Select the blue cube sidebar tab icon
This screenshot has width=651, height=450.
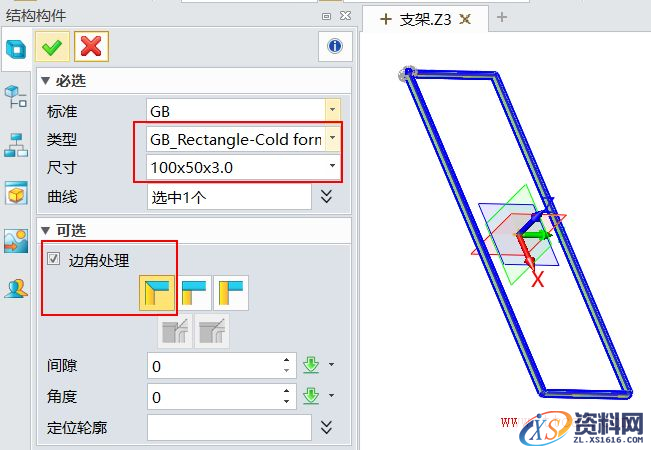click(x=15, y=49)
